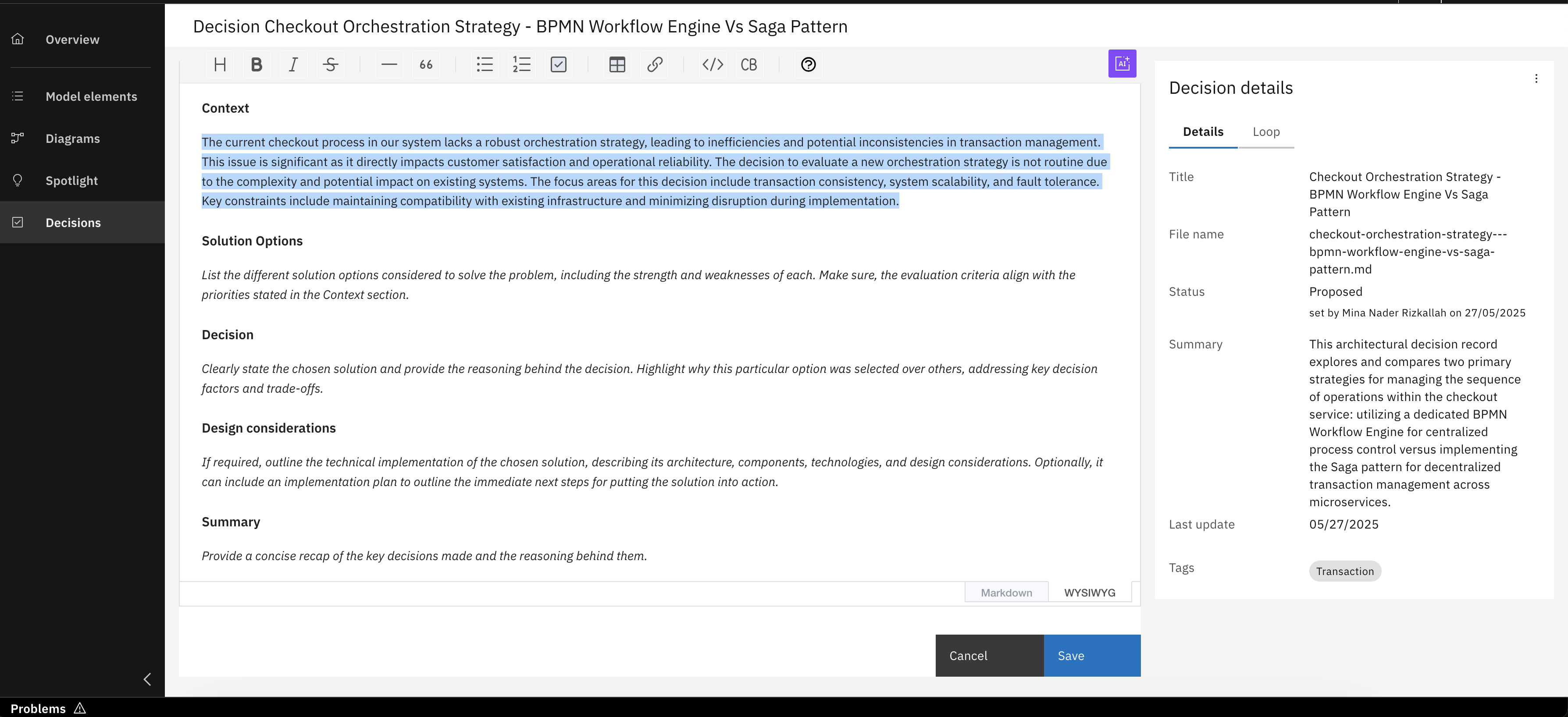This screenshot has width=1568, height=717.
Task: Insert a task checkbox list
Action: [558, 64]
